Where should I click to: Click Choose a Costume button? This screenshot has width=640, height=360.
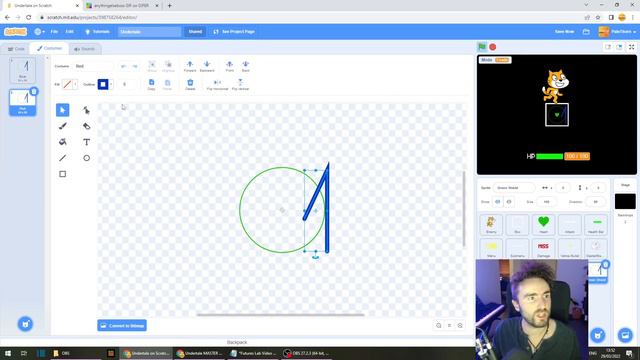tap(25, 324)
